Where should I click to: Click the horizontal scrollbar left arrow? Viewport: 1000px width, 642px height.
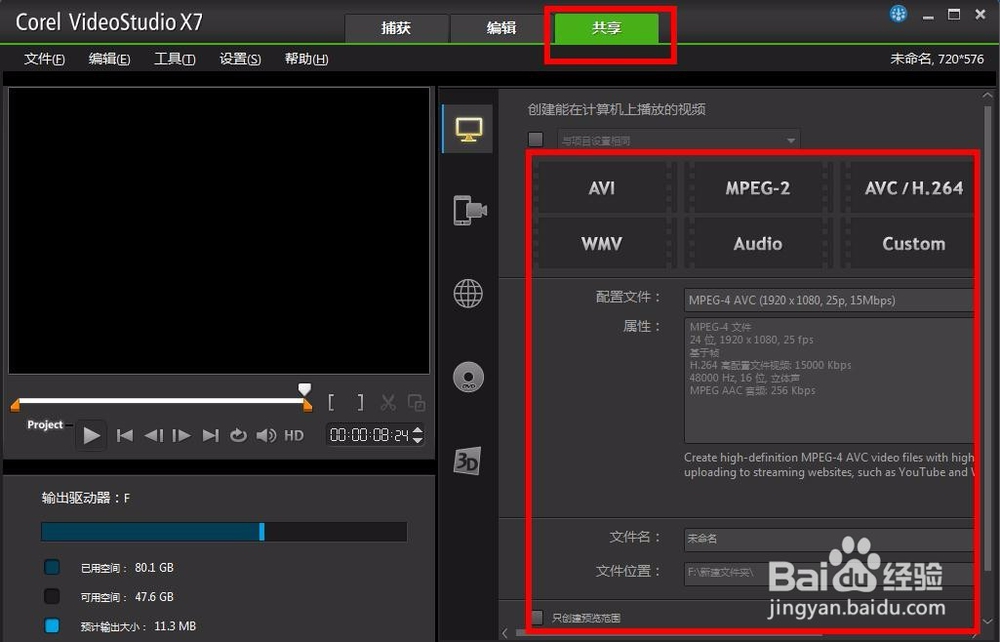coord(505,633)
